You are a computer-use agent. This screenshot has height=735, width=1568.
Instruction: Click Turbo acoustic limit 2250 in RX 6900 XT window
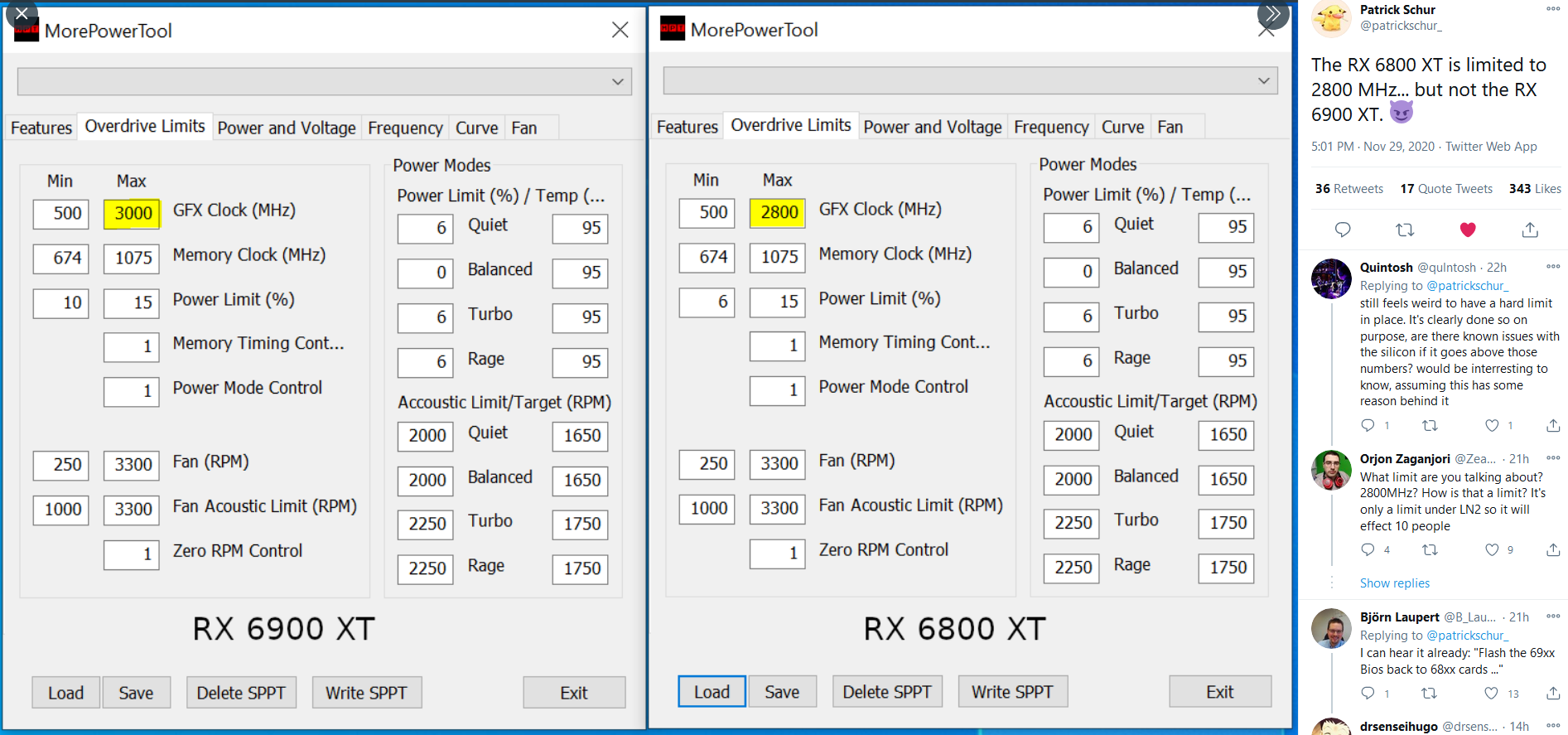(x=426, y=525)
